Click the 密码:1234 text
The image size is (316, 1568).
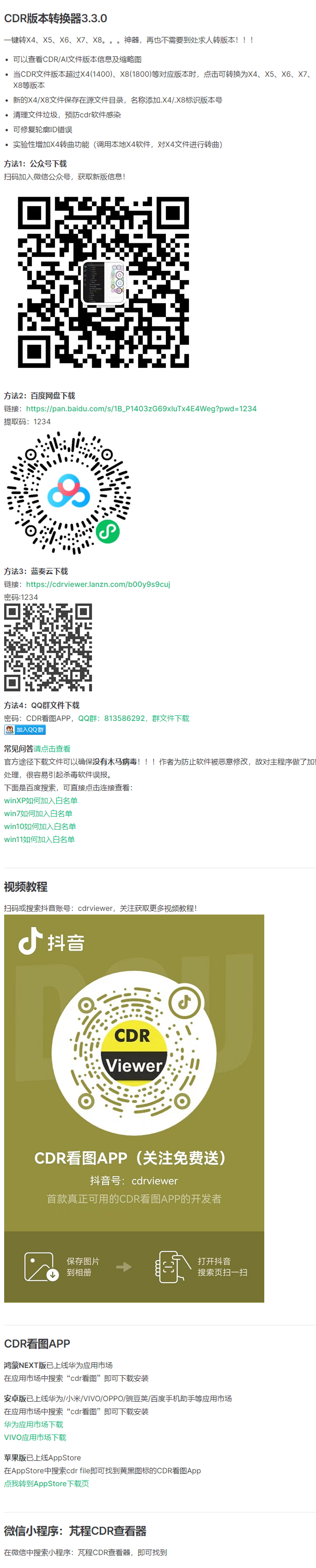[21, 597]
